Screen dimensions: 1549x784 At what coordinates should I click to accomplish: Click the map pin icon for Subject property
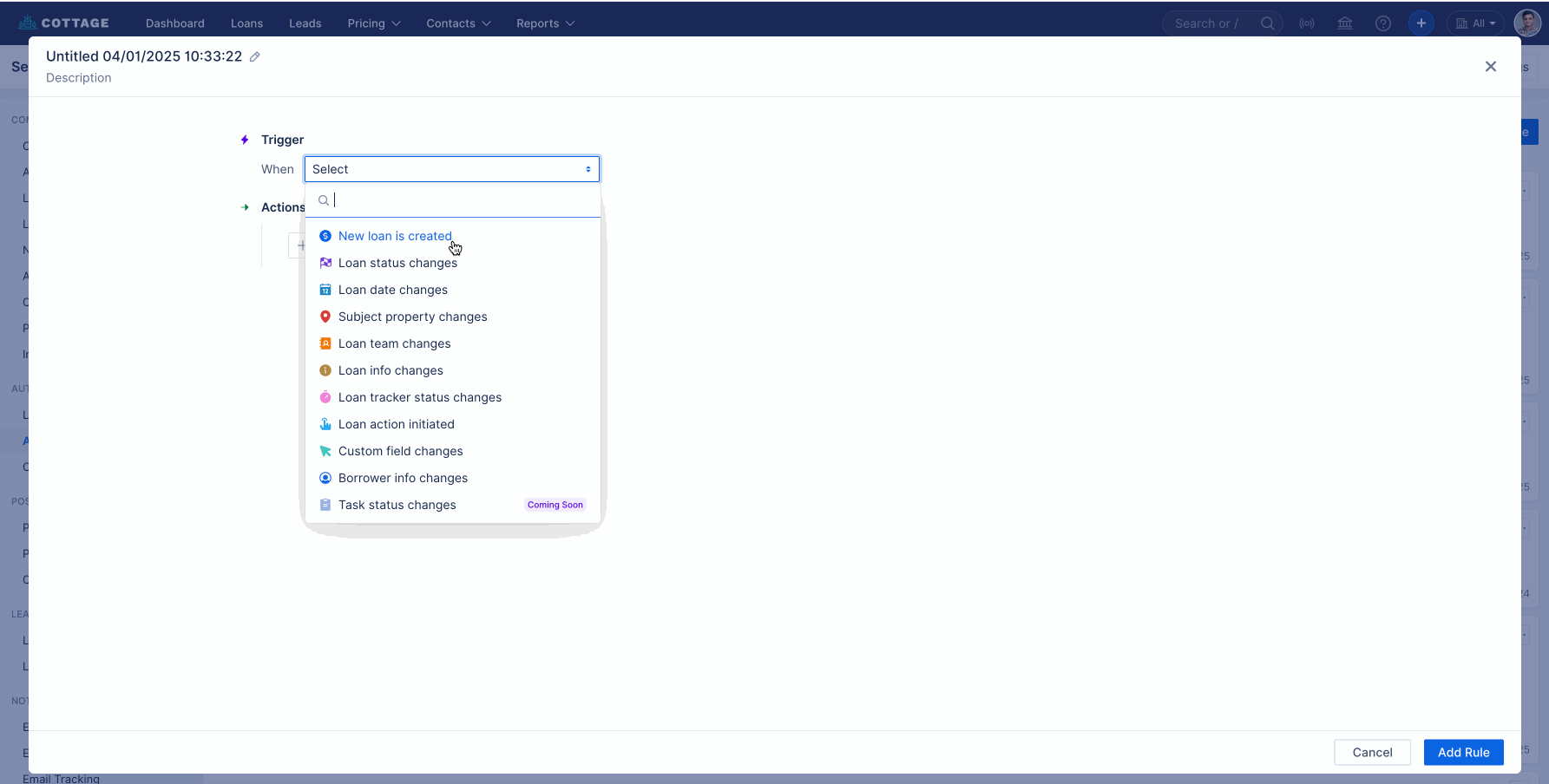(325, 317)
